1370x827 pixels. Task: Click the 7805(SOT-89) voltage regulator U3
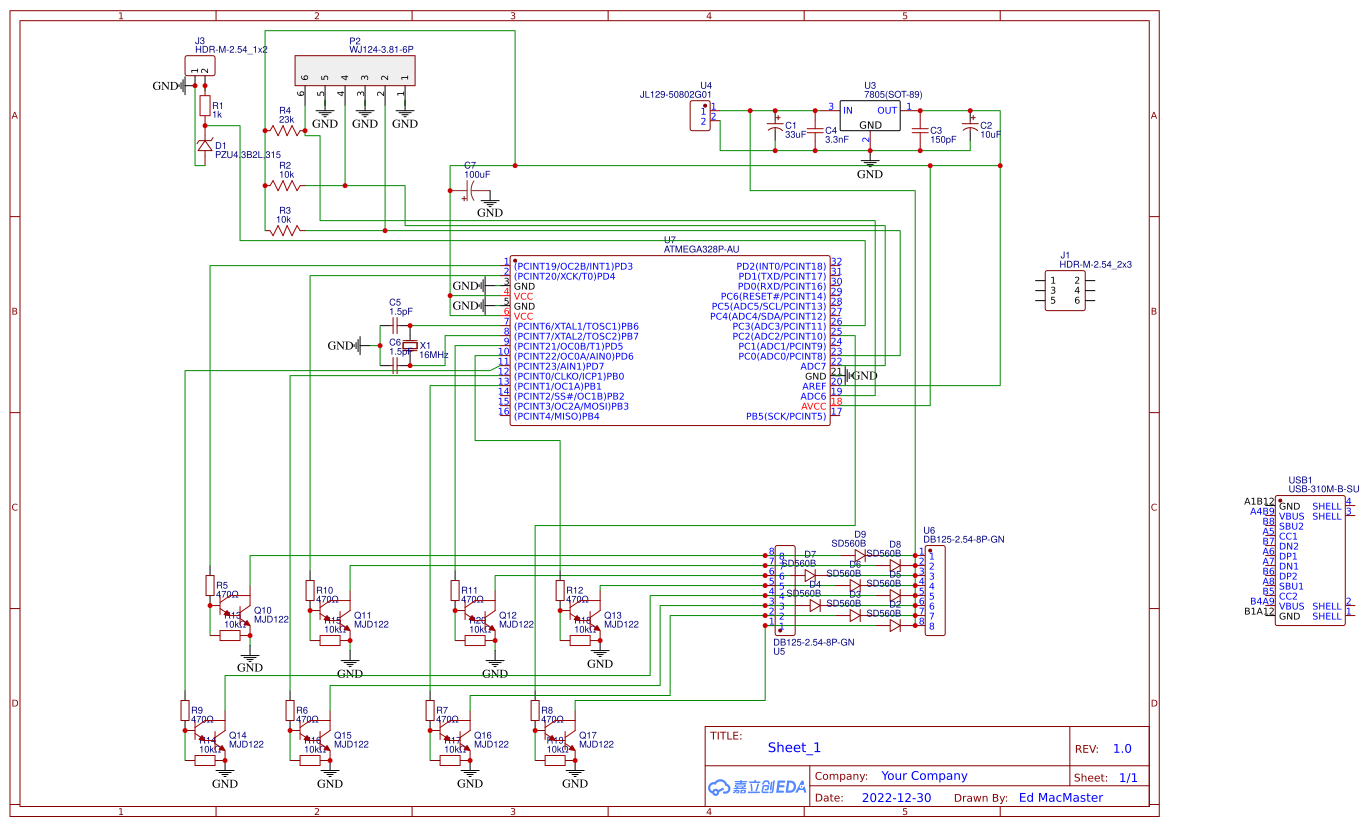pos(870,115)
